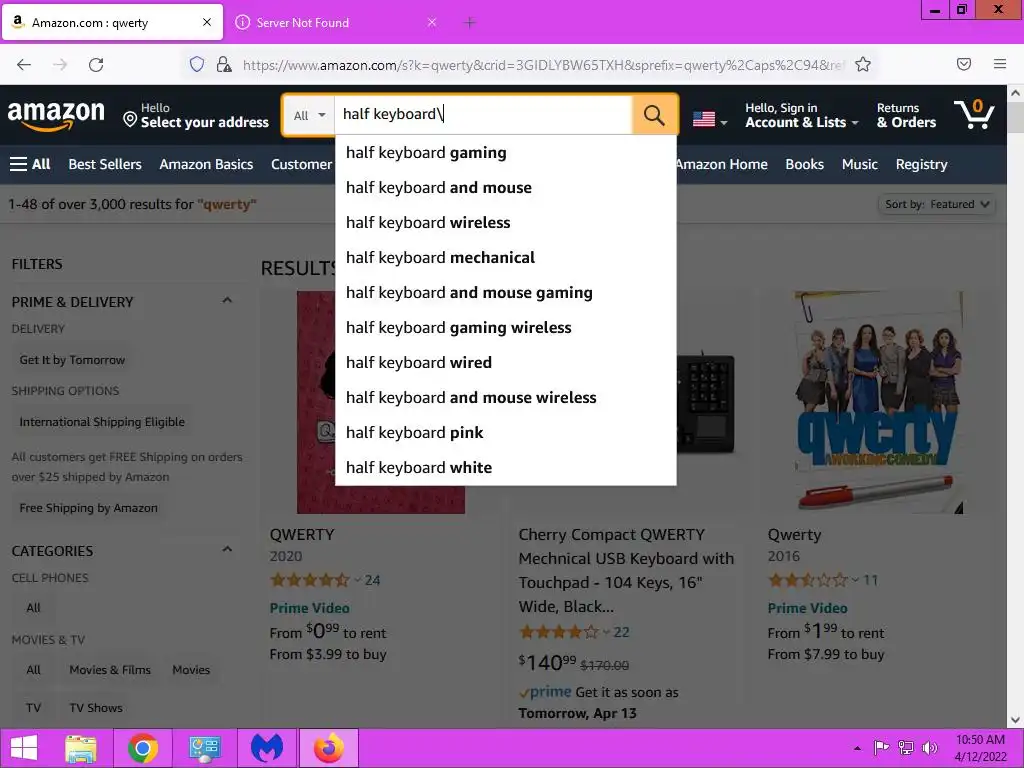Select suggestion half keyboard white
The image size is (1024, 768).
click(x=505, y=468)
